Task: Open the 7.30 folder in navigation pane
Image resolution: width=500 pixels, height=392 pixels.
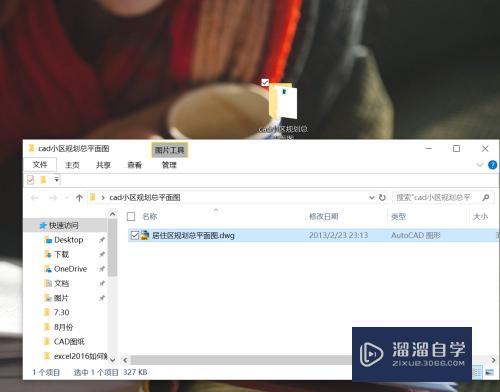Action: coord(61,313)
